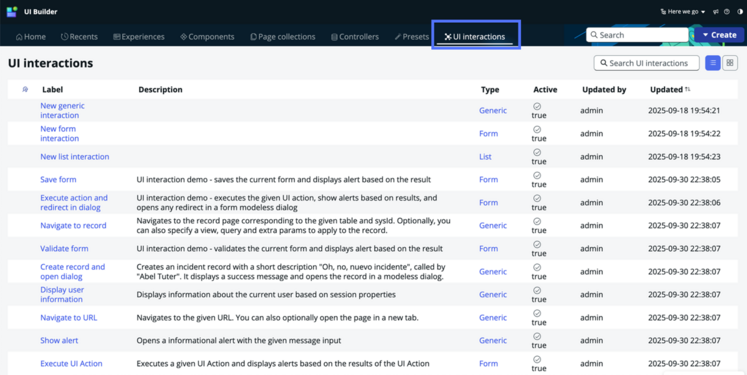The width and height of the screenshot is (747, 375).
Task: Click Form type for Validate form row
Action: [488, 248]
